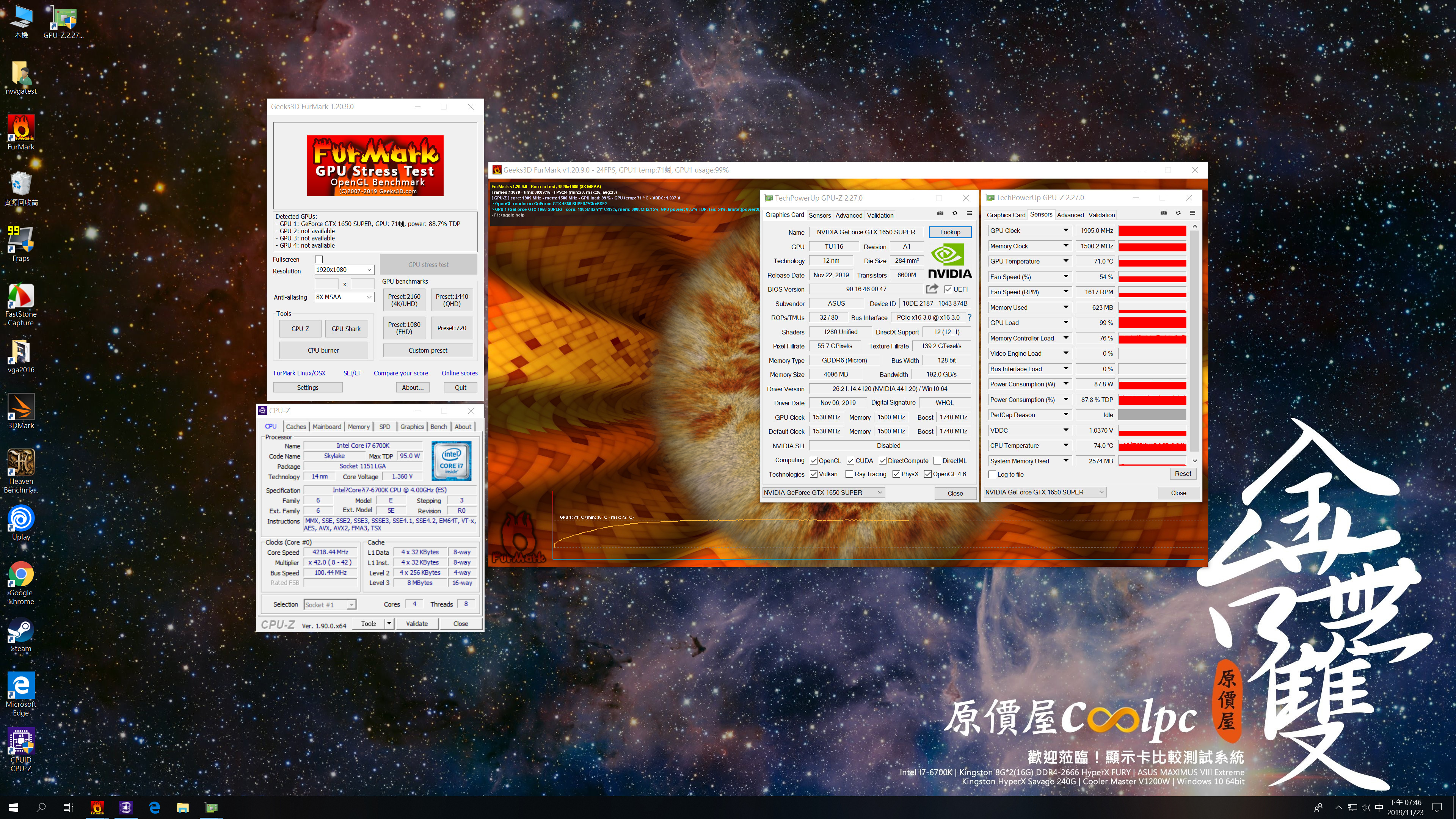
Task: Open the Memory tab in CPU-Z
Action: (x=358, y=427)
